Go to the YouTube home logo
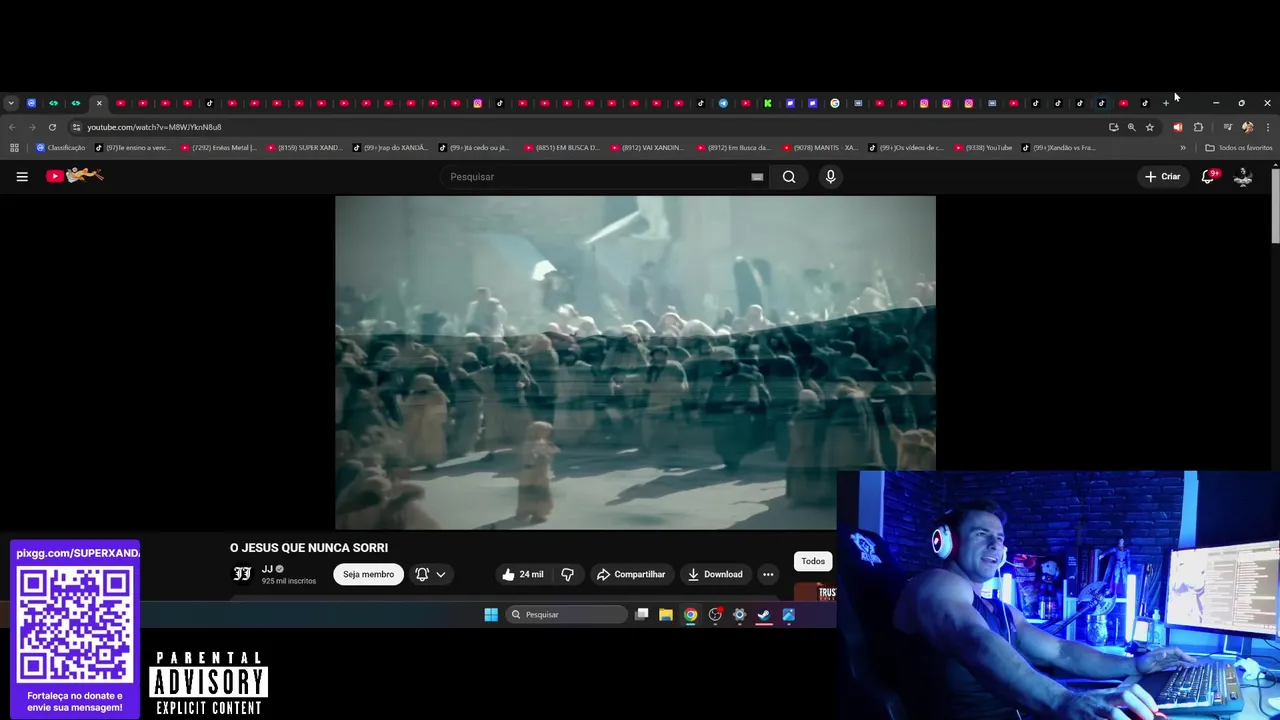Viewport: 1280px width, 720px height. [75, 176]
